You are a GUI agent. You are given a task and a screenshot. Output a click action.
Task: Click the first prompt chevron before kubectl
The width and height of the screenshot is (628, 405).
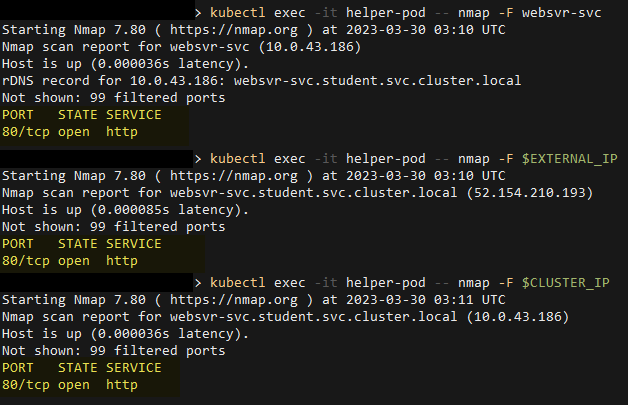tap(198, 13)
